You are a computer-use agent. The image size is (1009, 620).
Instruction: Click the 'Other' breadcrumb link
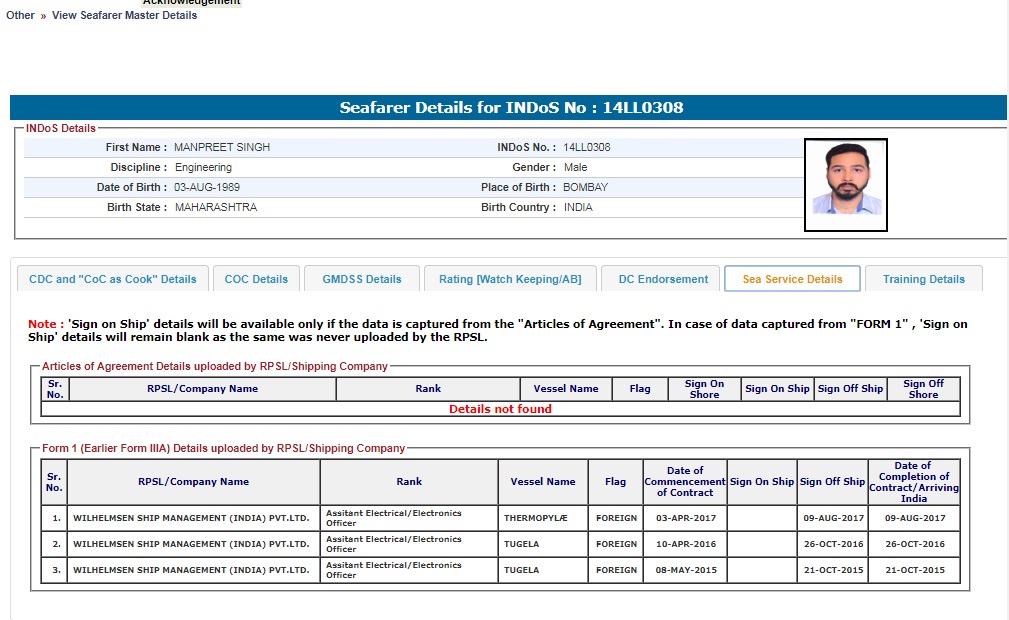pyautogui.click(x=20, y=16)
